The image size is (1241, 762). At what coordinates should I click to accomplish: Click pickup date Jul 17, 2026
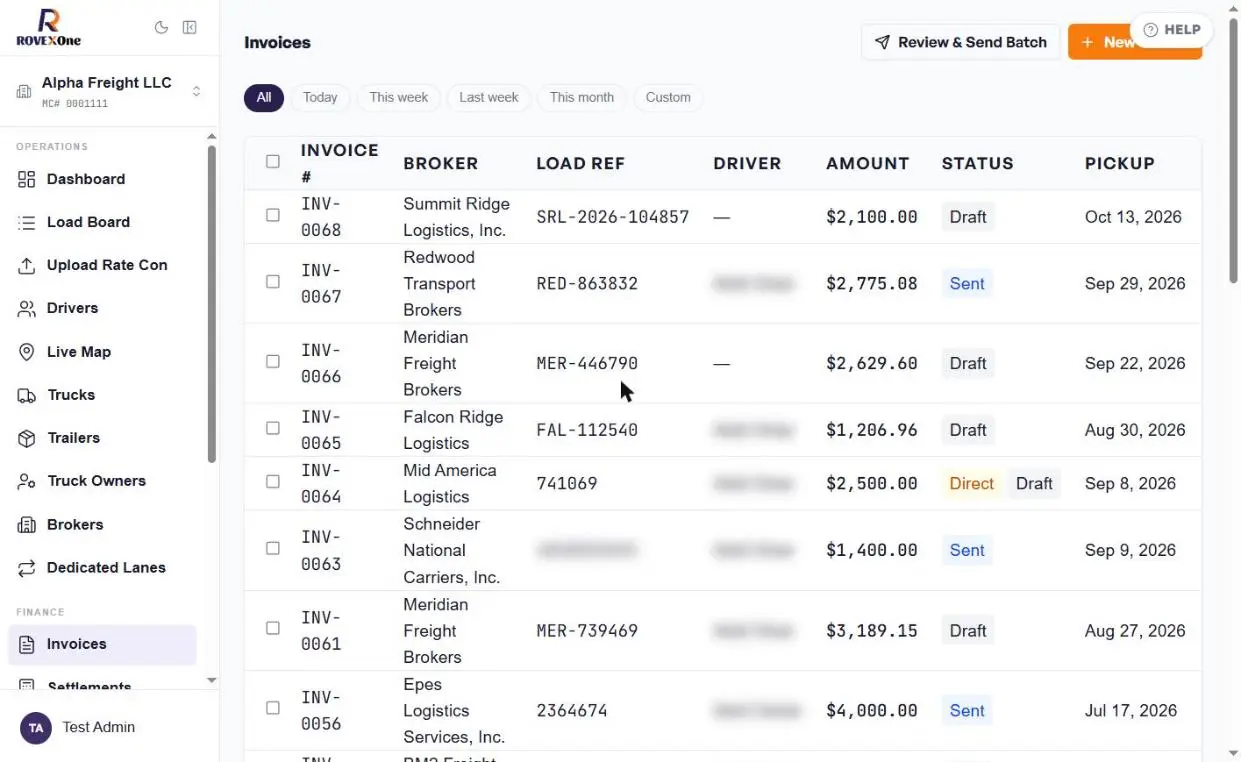click(1131, 711)
